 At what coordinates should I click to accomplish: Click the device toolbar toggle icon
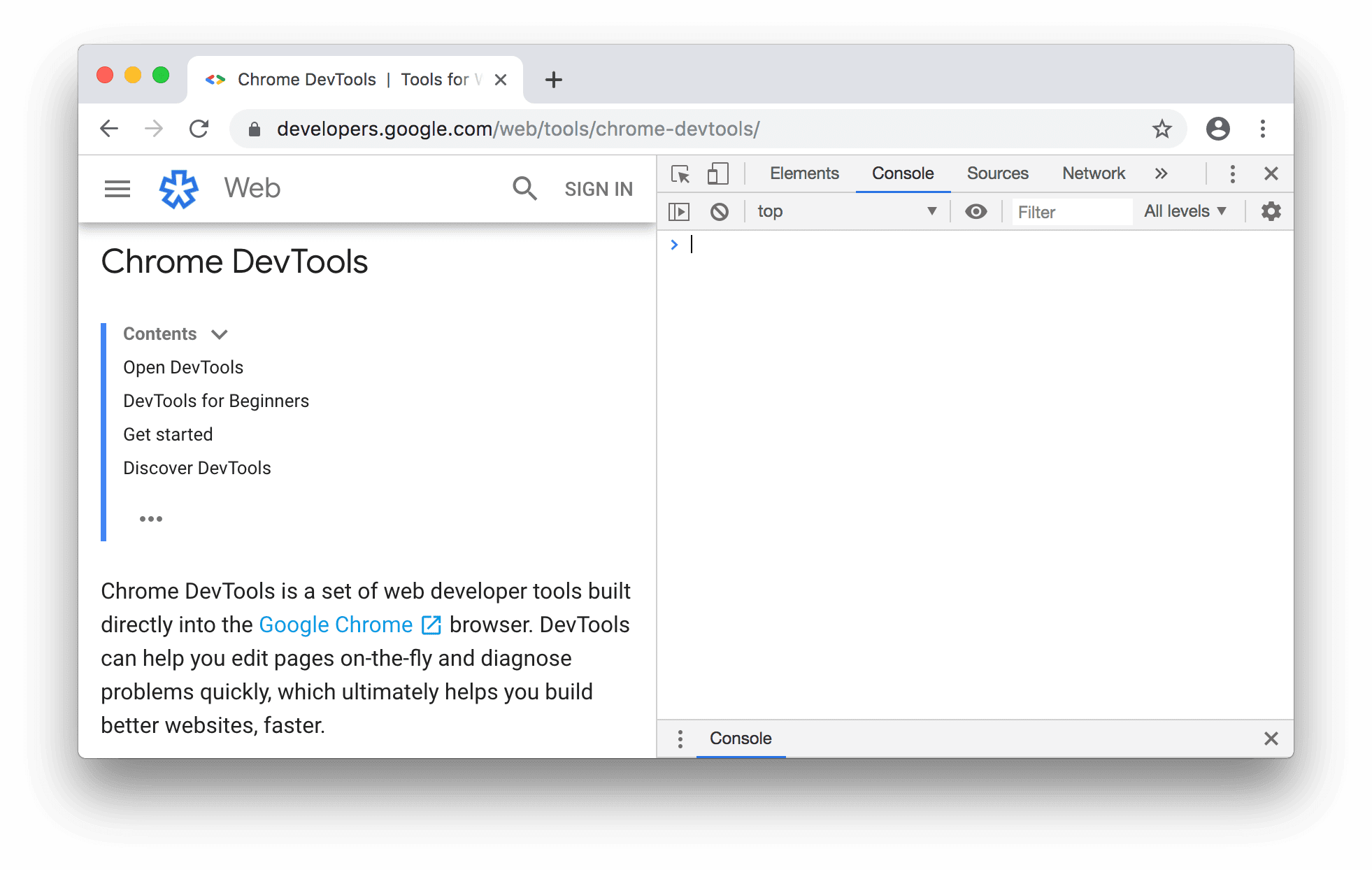pyautogui.click(x=719, y=173)
